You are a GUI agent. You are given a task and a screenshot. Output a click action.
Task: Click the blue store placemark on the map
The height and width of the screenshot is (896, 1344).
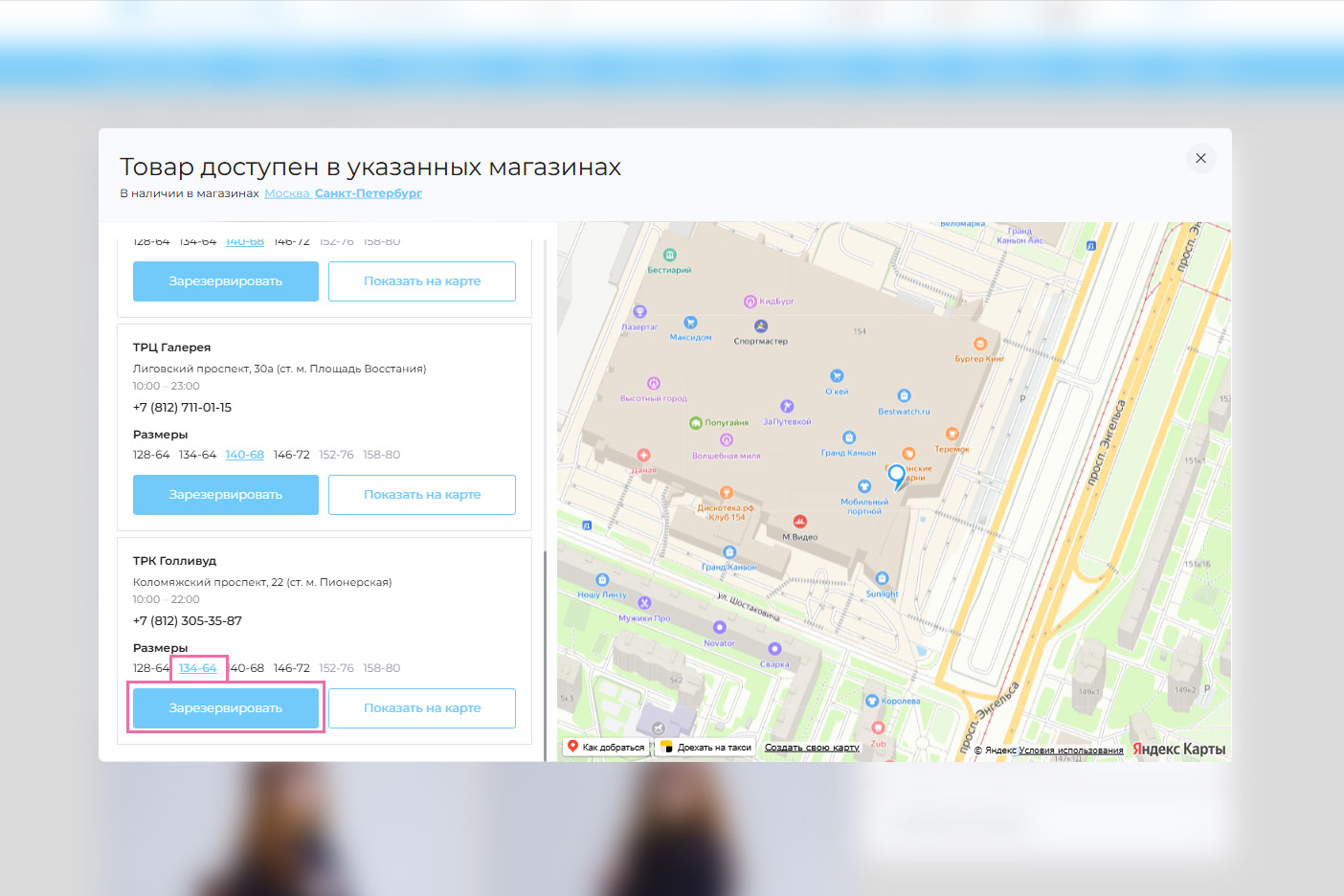[897, 476]
